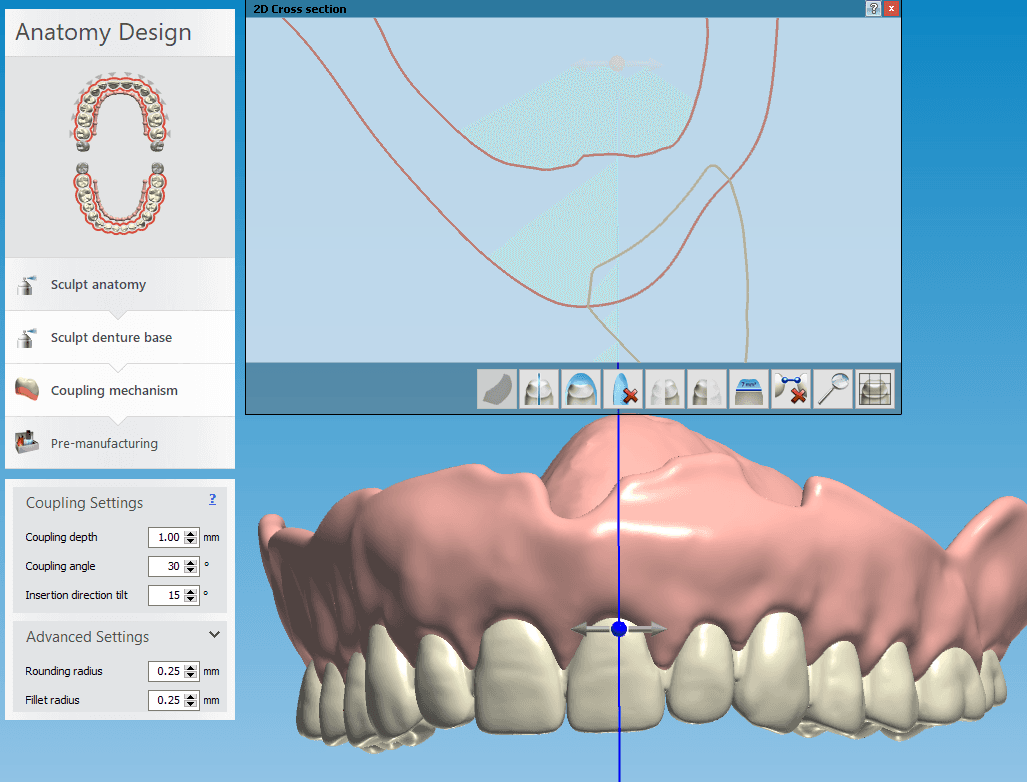Click the 7 mm² area measurement icon
1027x782 pixels.
(749, 389)
